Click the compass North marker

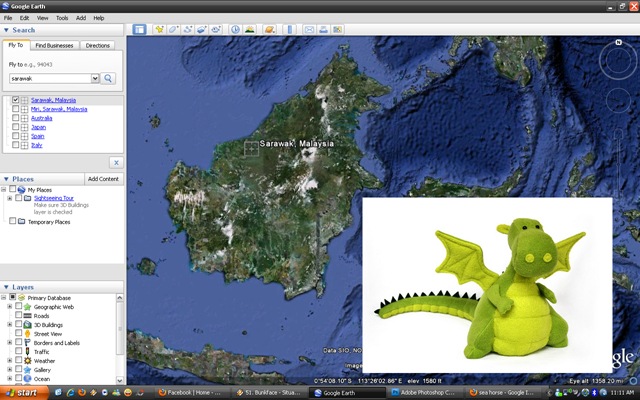tap(618, 42)
